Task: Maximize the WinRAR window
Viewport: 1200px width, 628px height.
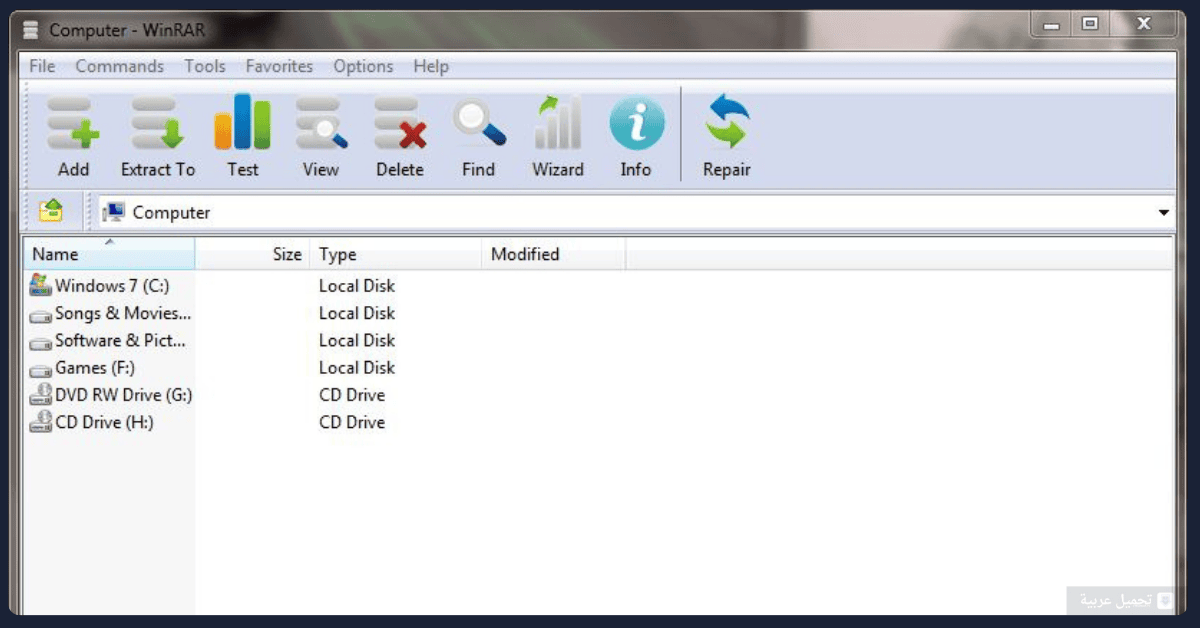Action: [1089, 24]
